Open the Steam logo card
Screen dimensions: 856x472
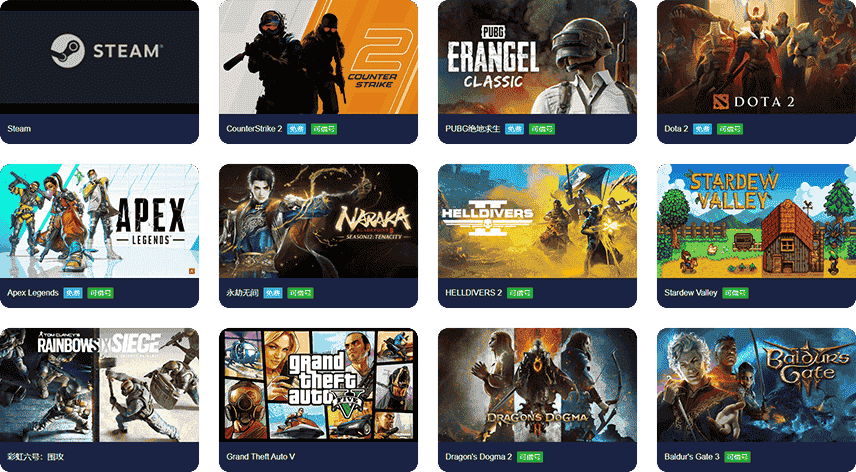[x=99, y=57]
